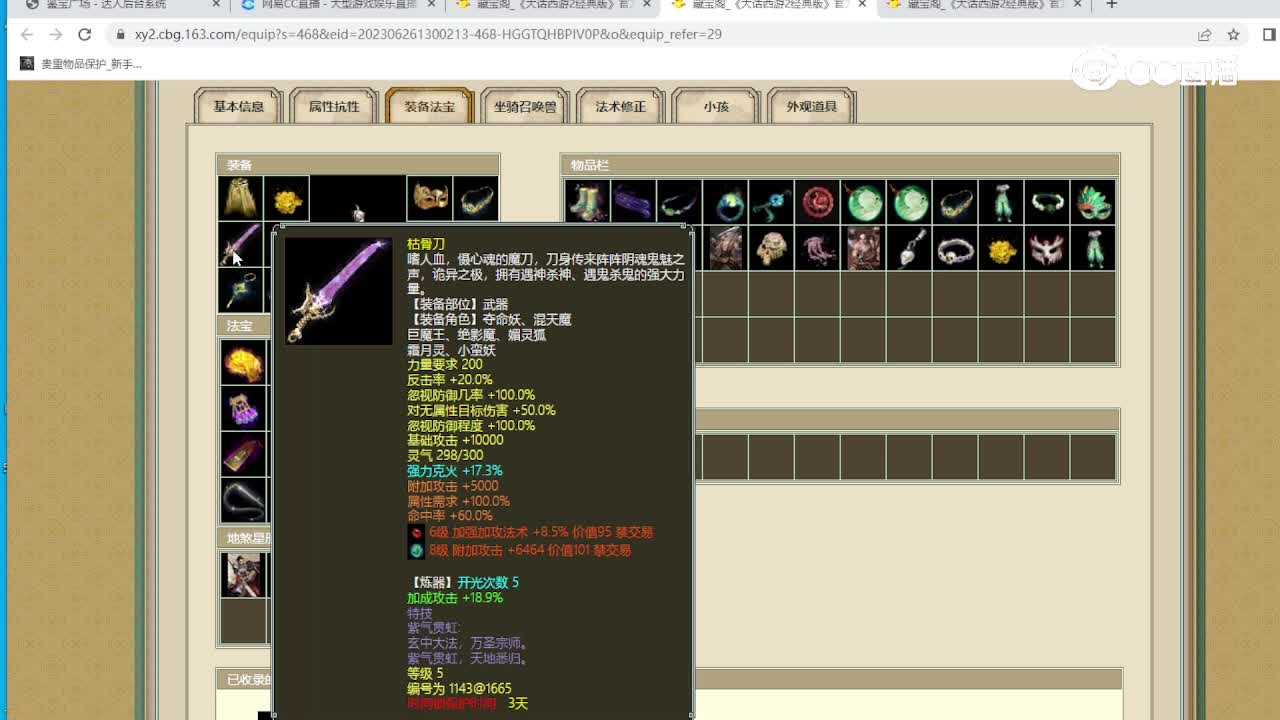
Task: Go to the 小孩 tab
Action: [716, 106]
